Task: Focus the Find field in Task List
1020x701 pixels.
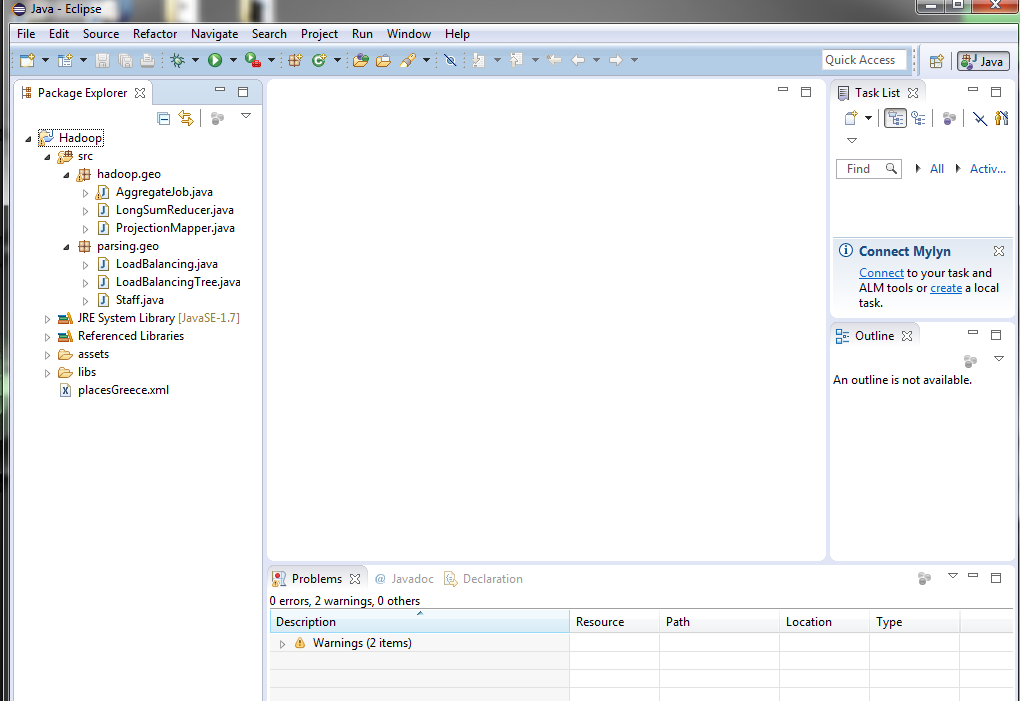Action: (868, 169)
